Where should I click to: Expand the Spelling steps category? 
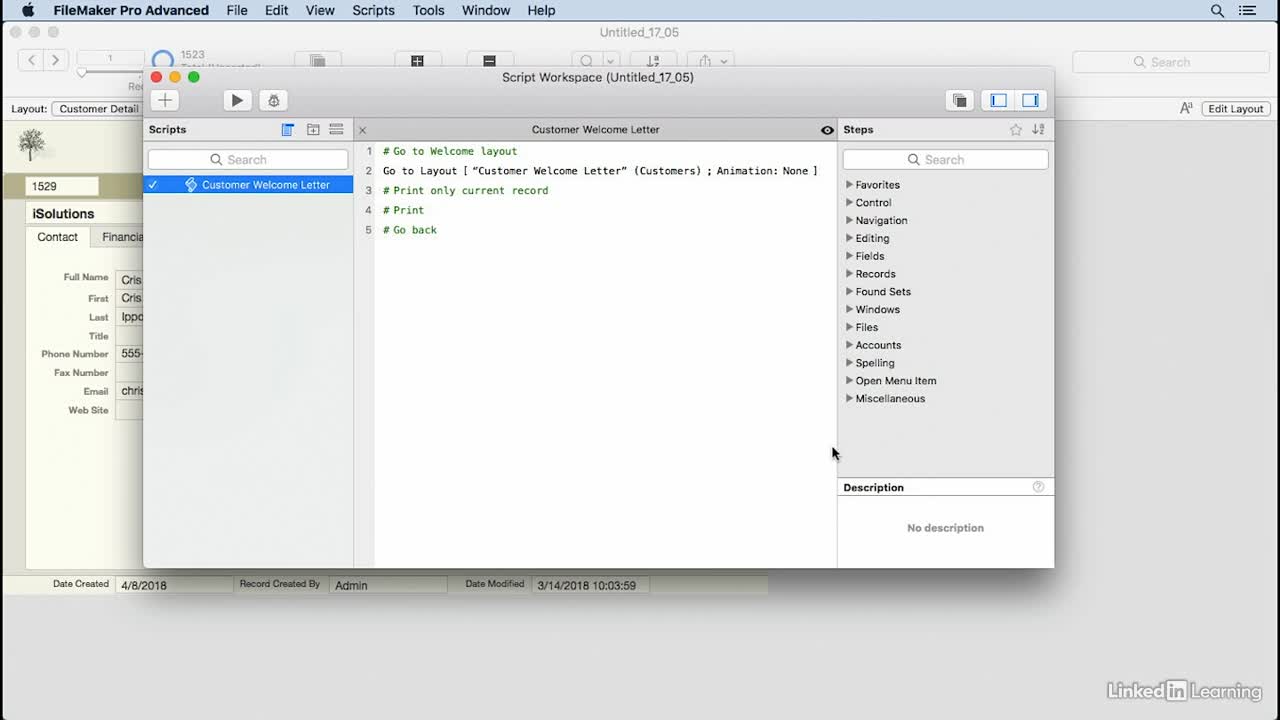[850, 363]
